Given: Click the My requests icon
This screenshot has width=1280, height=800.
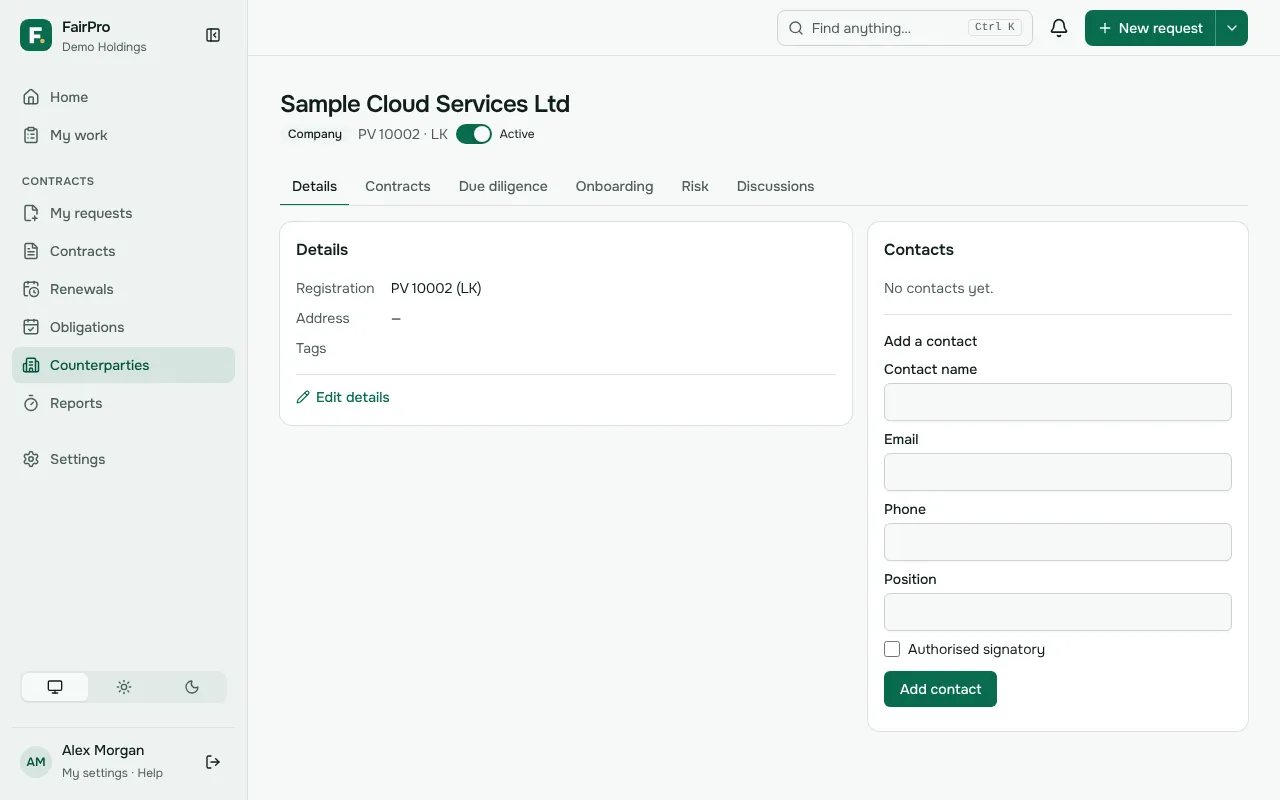Looking at the screenshot, I should coord(31,213).
